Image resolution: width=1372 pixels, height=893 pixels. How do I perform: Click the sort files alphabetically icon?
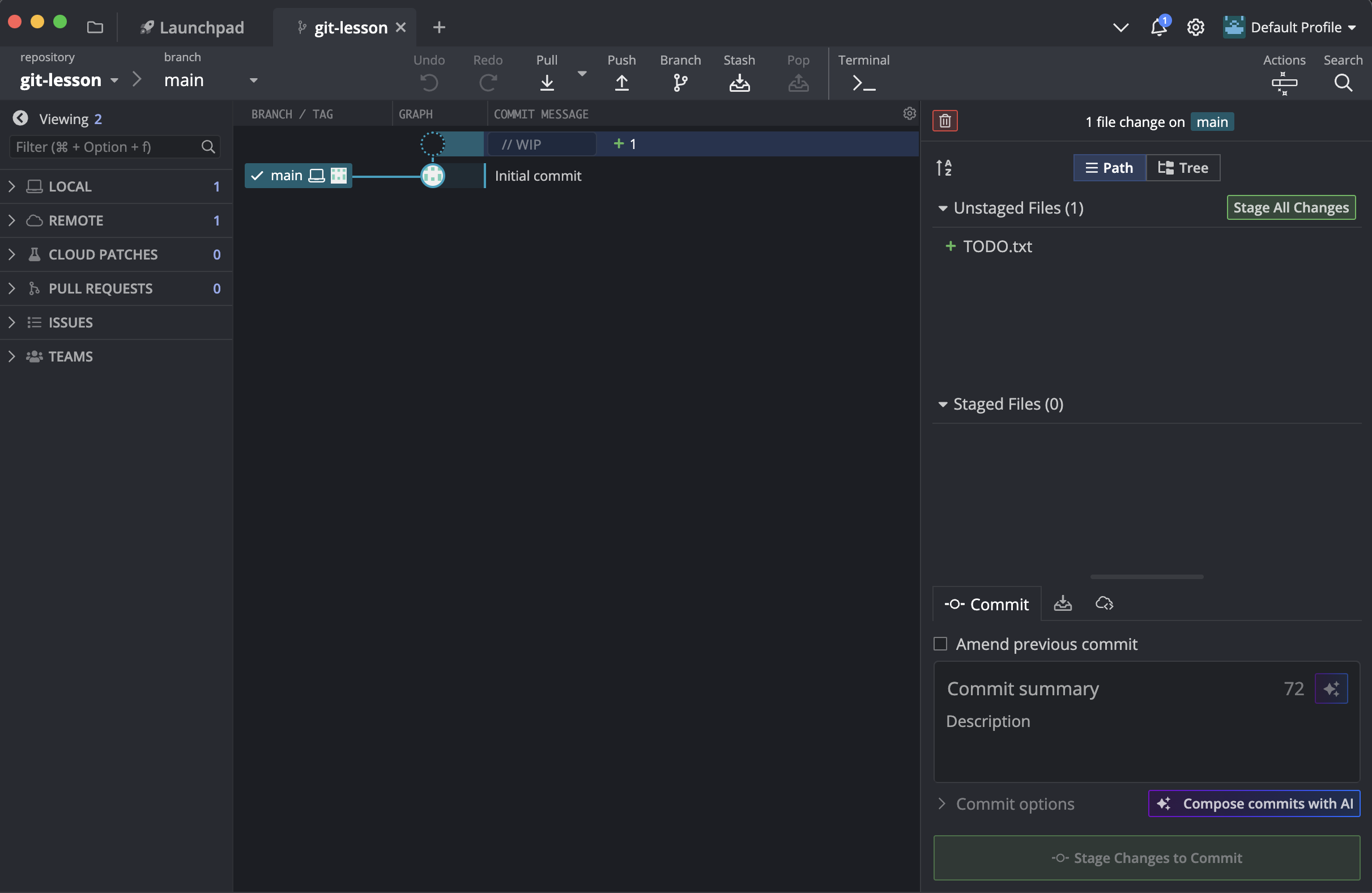pyautogui.click(x=944, y=168)
